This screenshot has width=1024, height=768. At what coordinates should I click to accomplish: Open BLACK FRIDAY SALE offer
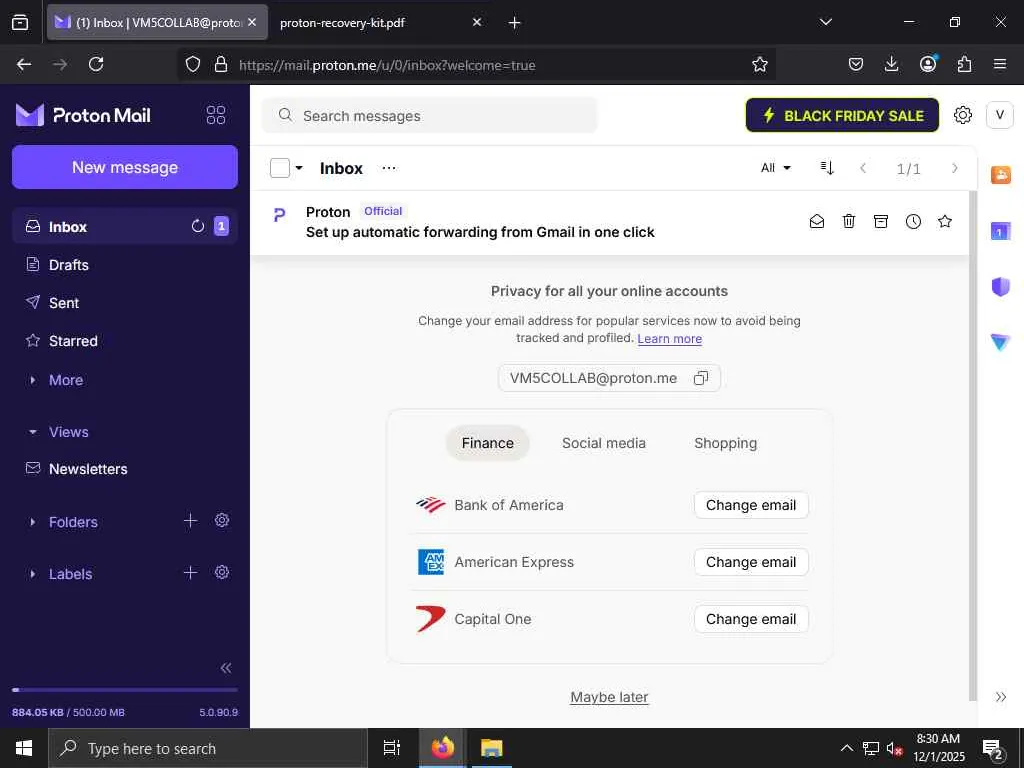[x=842, y=115]
